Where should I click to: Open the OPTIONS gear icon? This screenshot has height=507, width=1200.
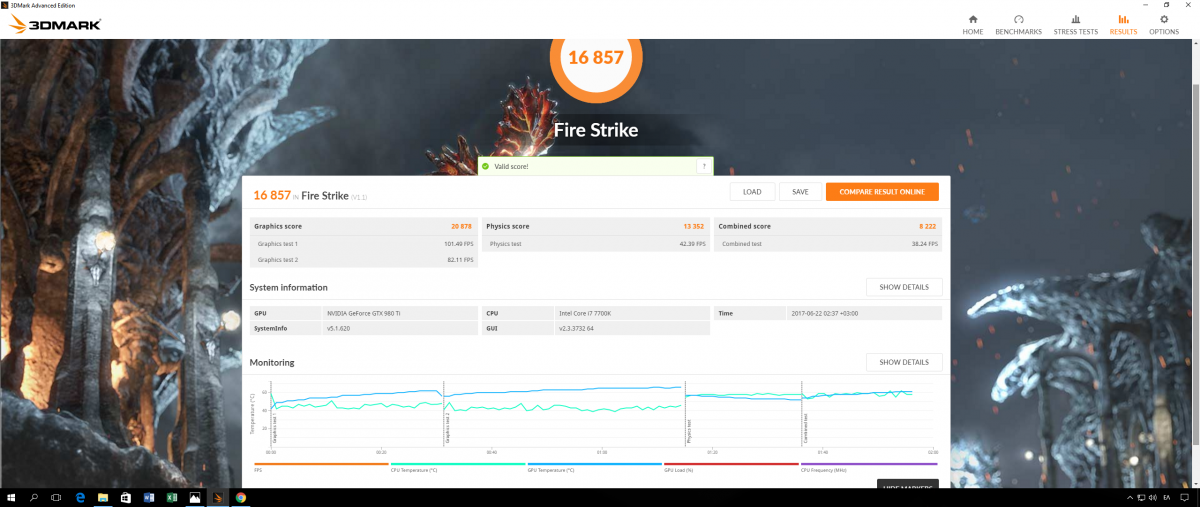(x=1163, y=19)
